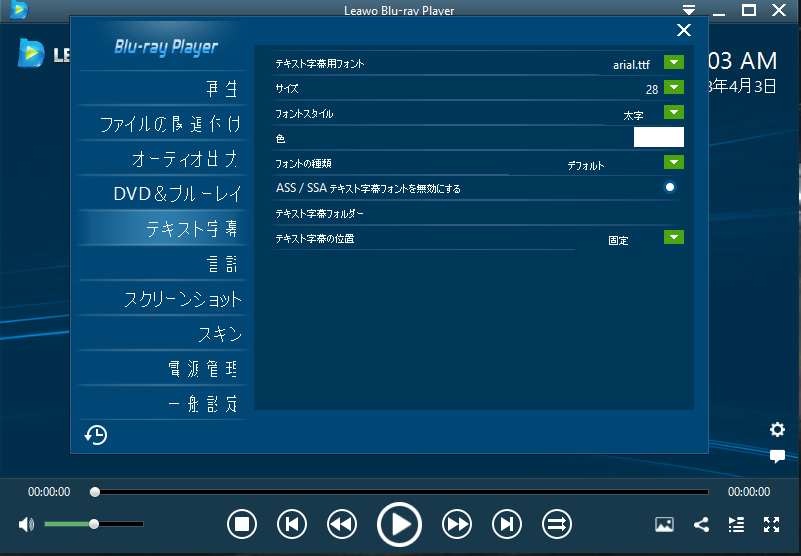The image size is (801, 556).
Task: Click the Blu-ray Player dialog title
Action: 166,47
